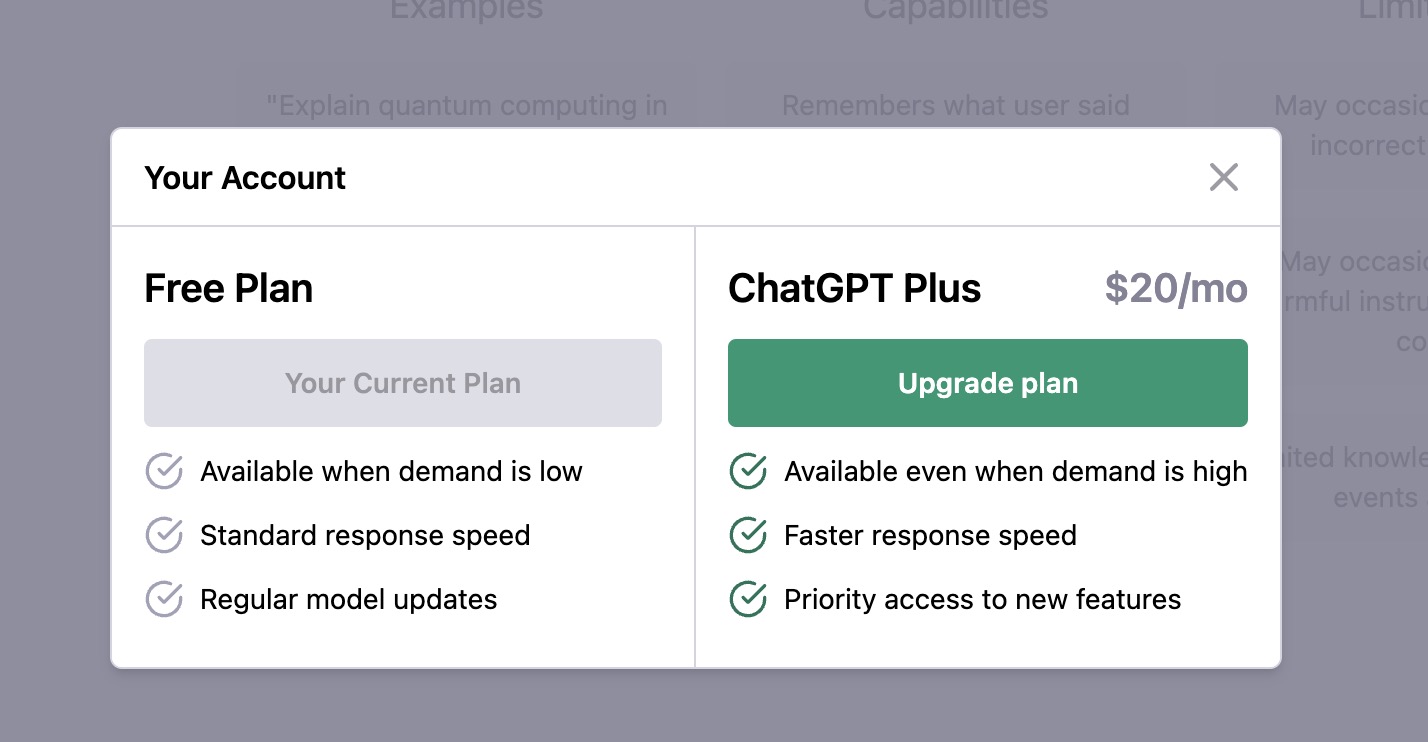Click the Available when demand is low text
Screen dimensions: 1428x742
pyautogui.click(x=391, y=471)
